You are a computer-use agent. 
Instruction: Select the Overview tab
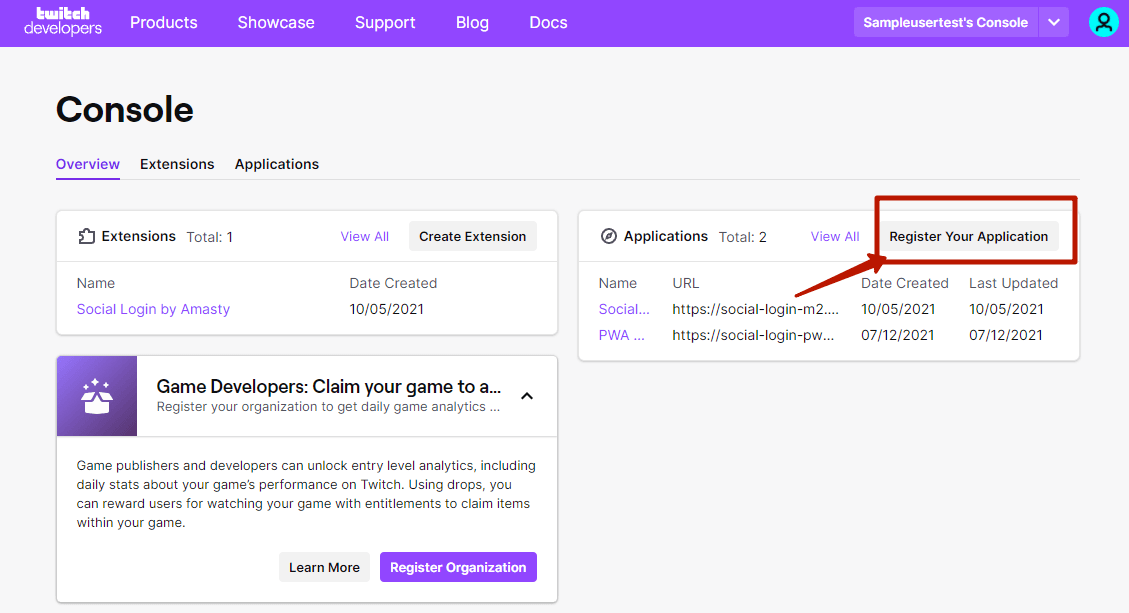(88, 164)
